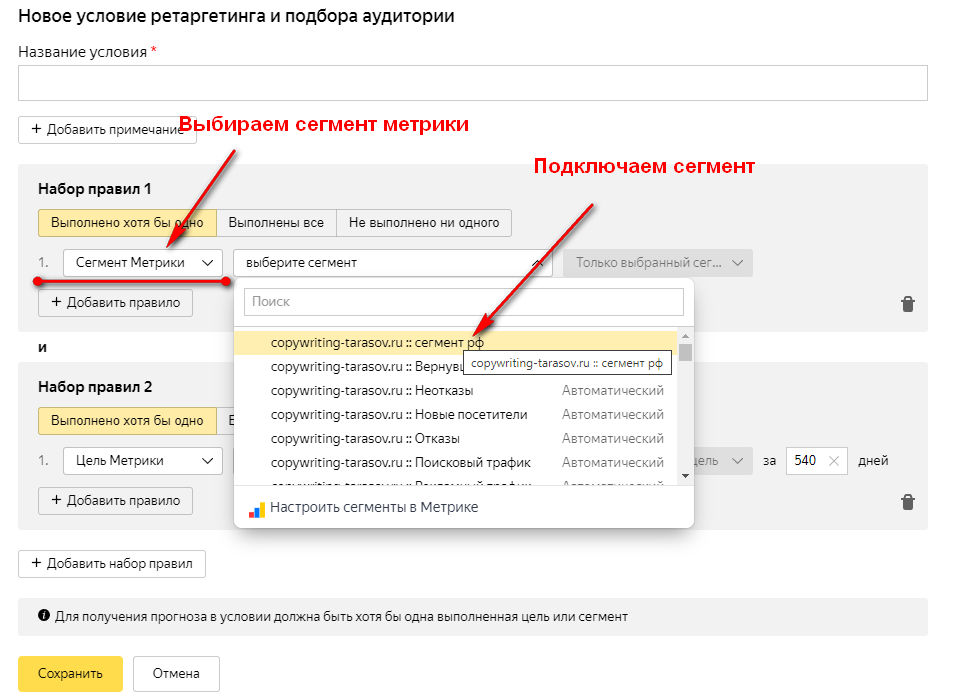Open 'Настроить сегменты в Метрике' link
This screenshot has height=697, width=953.
[374, 507]
